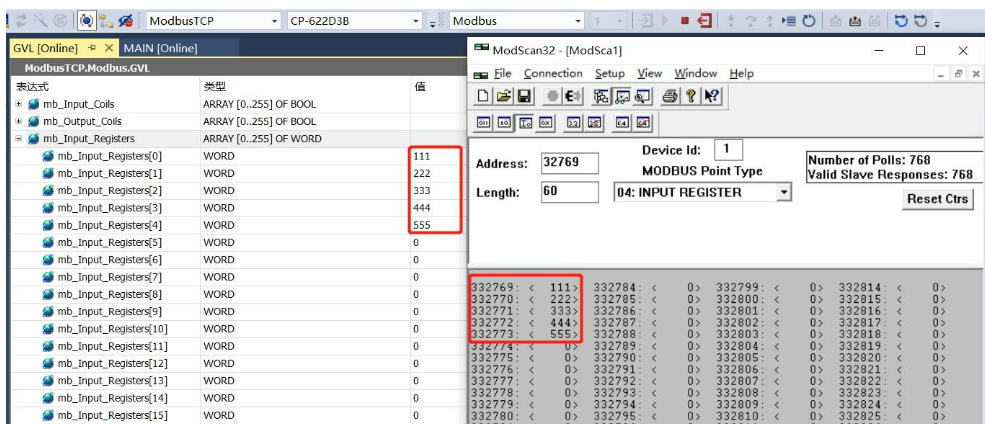This screenshot has height=424, width=985.
Task: Select mb_Input_Registers[5] row
Action: tap(237, 242)
